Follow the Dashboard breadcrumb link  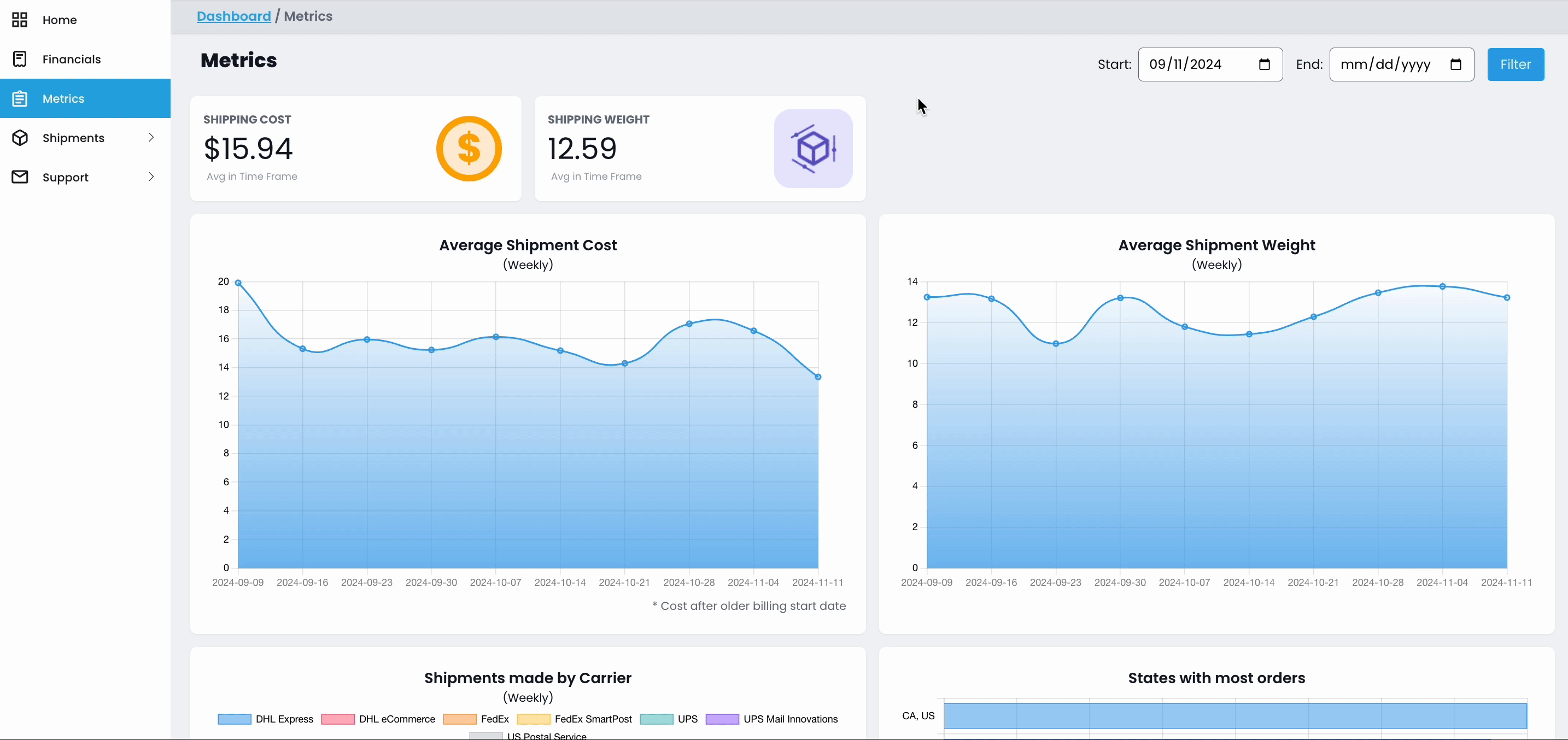(x=233, y=16)
